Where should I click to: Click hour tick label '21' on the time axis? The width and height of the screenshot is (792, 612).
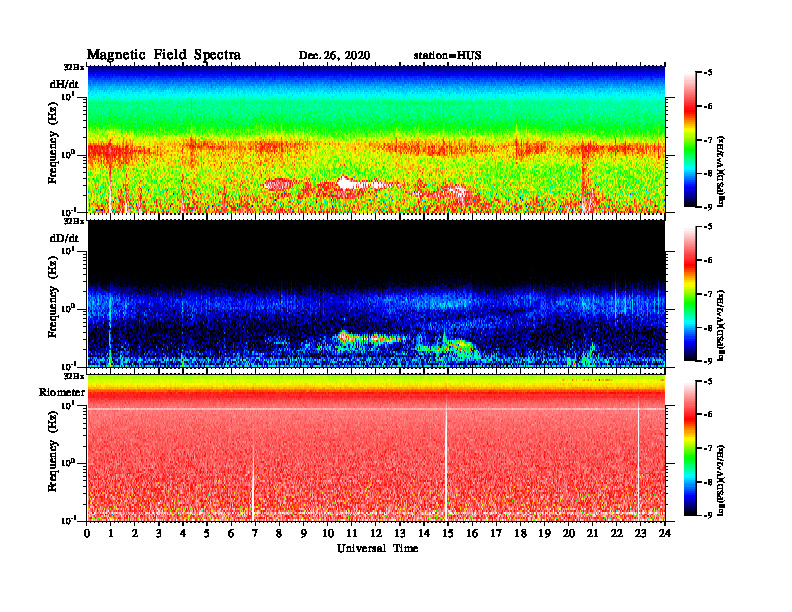point(592,533)
